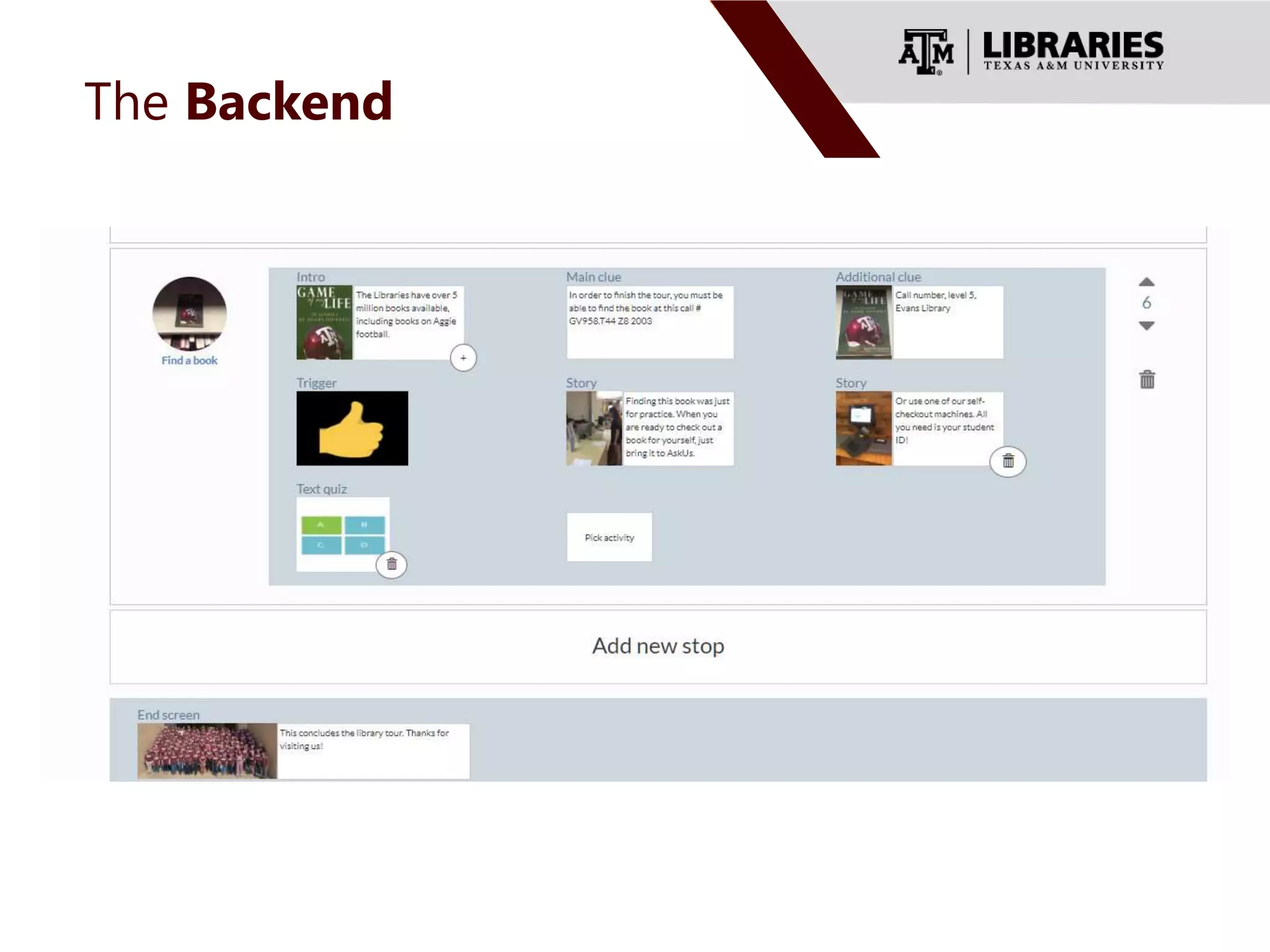Edit the Main clue call number text
The image size is (1270, 952).
pyautogui.click(x=650, y=322)
